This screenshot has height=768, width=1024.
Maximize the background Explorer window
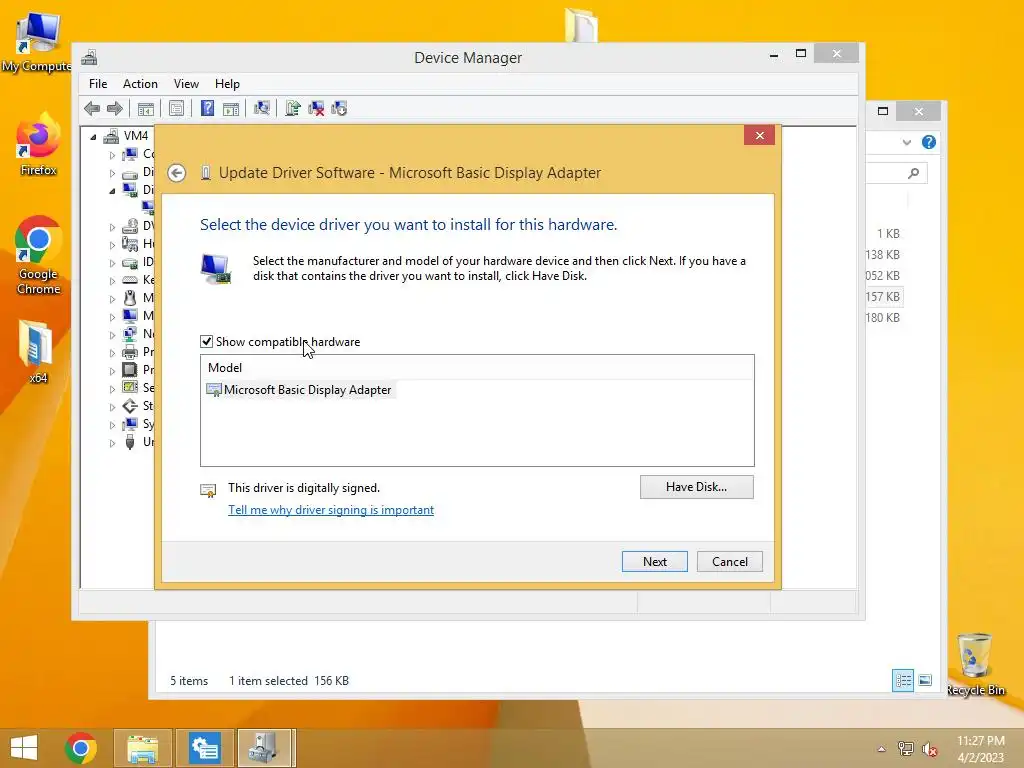(x=883, y=111)
